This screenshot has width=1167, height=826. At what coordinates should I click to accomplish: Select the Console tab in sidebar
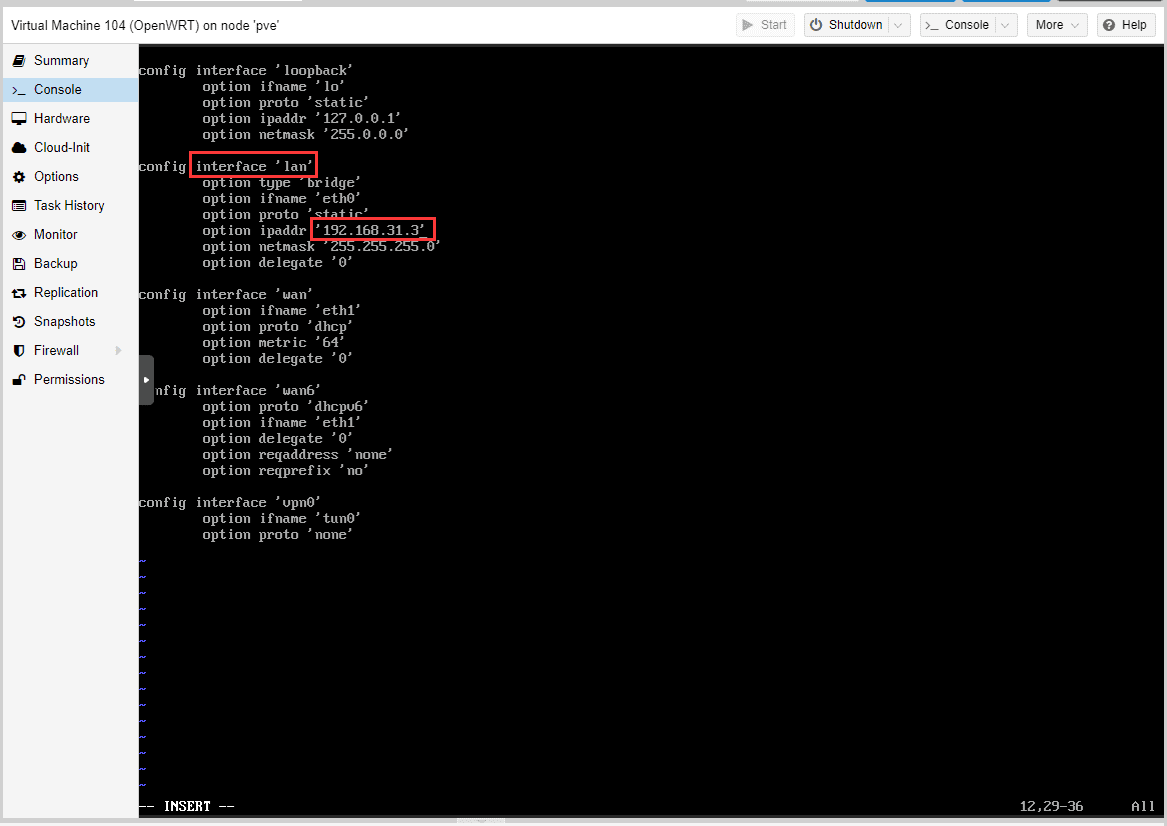click(71, 89)
